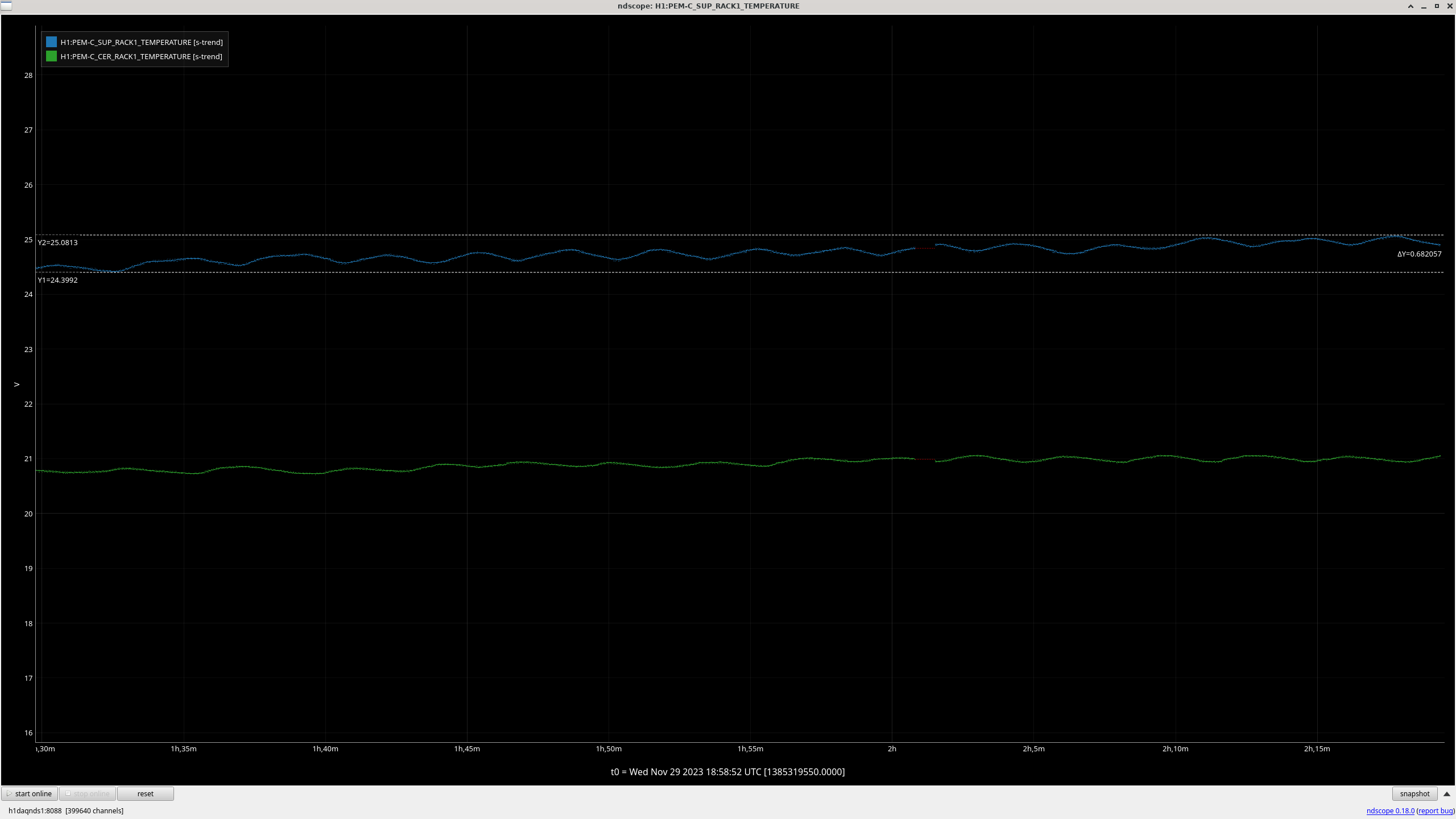This screenshot has height=819, width=1456.
Task: Open the ndscope 0.18.0 link
Action: click(1390, 810)
